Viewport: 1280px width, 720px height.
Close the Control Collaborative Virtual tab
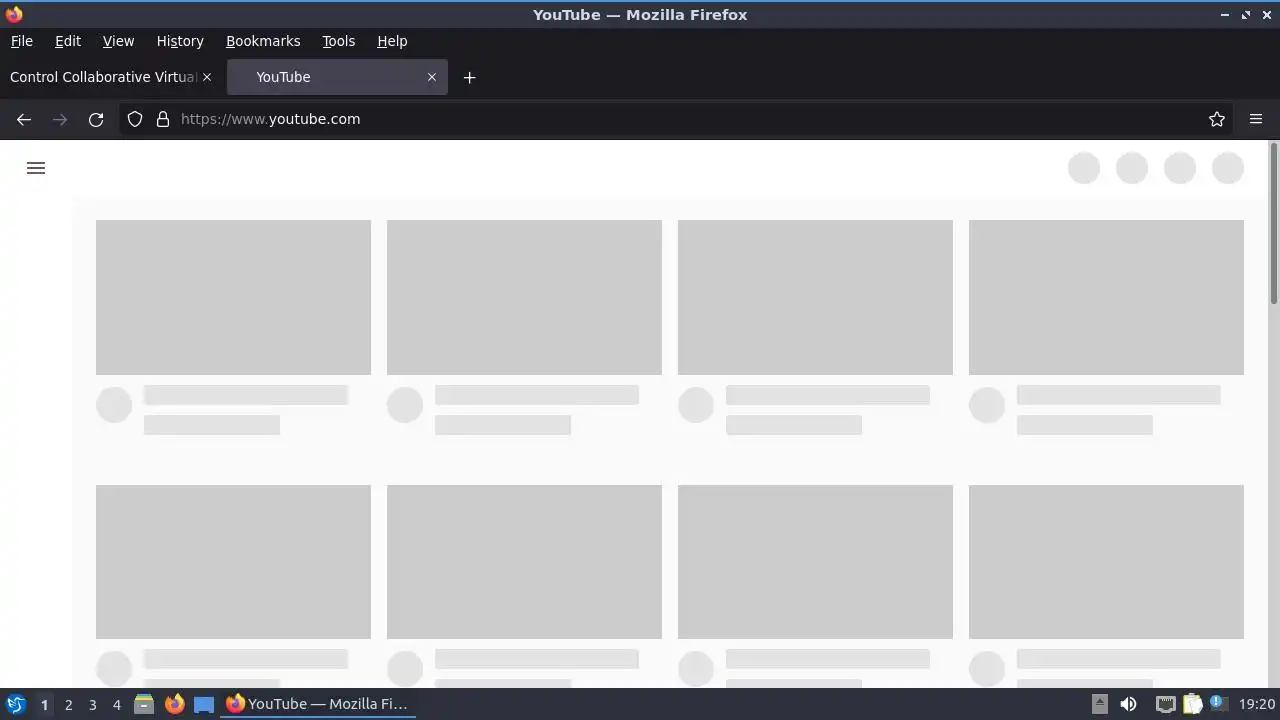[x=207, y=77]
